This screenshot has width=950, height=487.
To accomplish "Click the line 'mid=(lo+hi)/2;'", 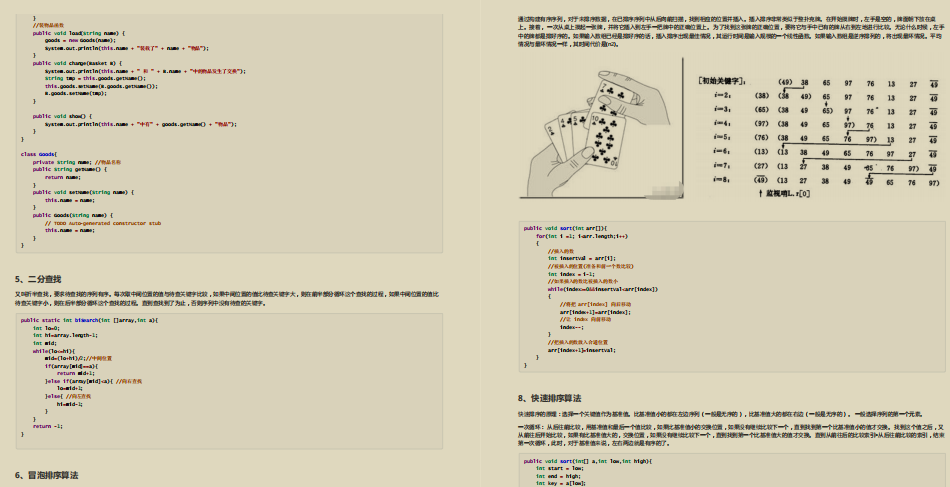I will click(x=65, y=359).
